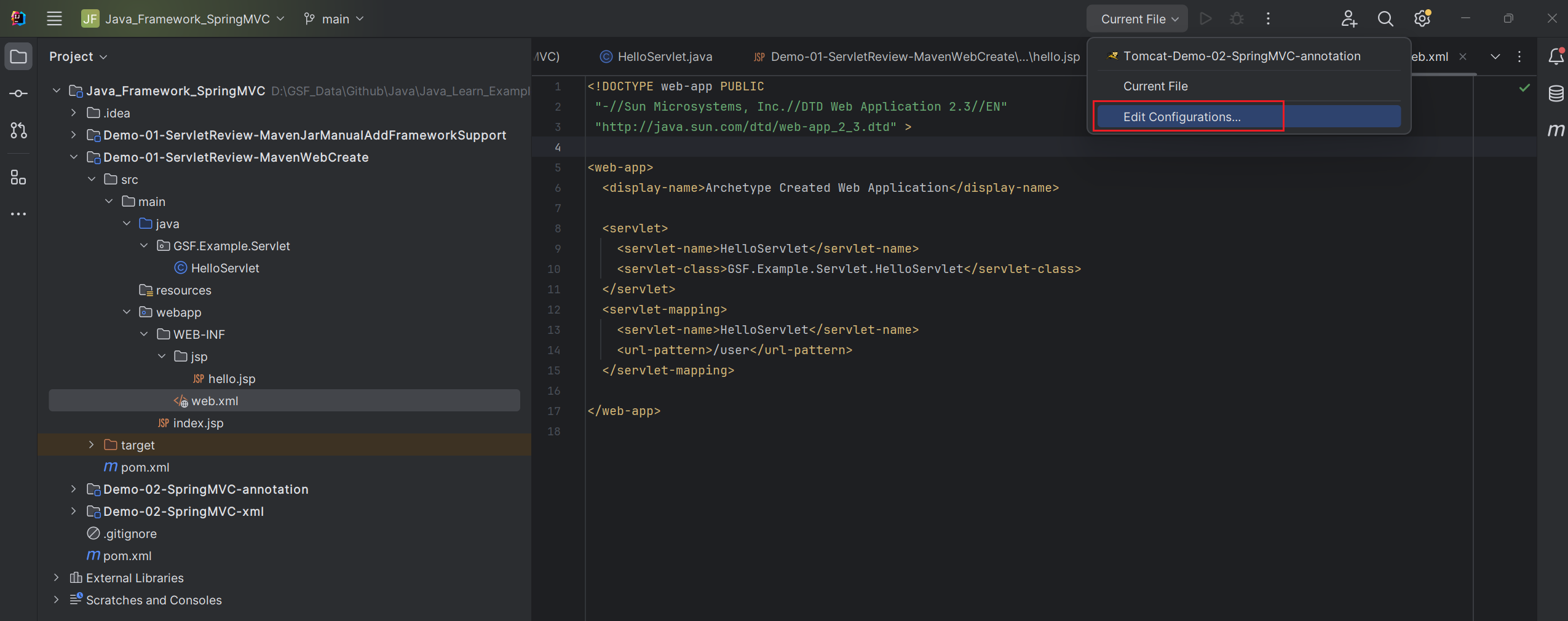Open the Project tool window folder icon
This screenshot has width=1568, height=621.
18,57
